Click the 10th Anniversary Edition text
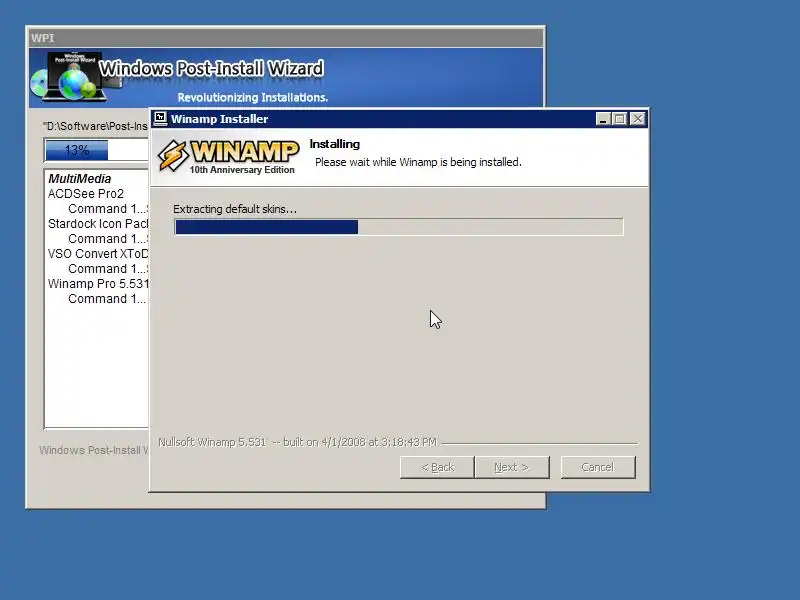The image size is (800, 600). click(242, 170)
